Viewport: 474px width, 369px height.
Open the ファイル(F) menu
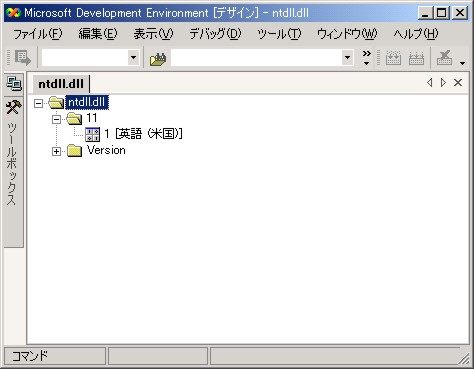coord(38,34)
